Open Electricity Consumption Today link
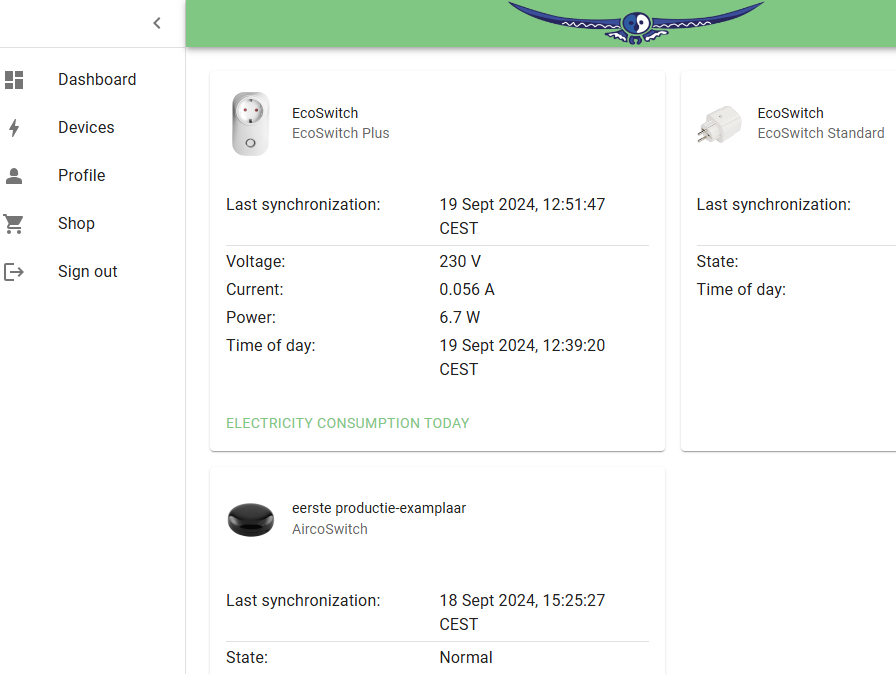 click(x=348, y=423)
